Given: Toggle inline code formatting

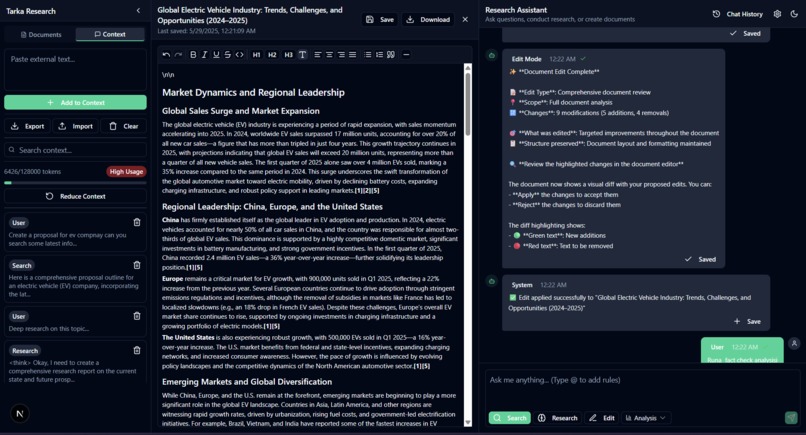Looking at the screenshot, I should tap(240, 55).
